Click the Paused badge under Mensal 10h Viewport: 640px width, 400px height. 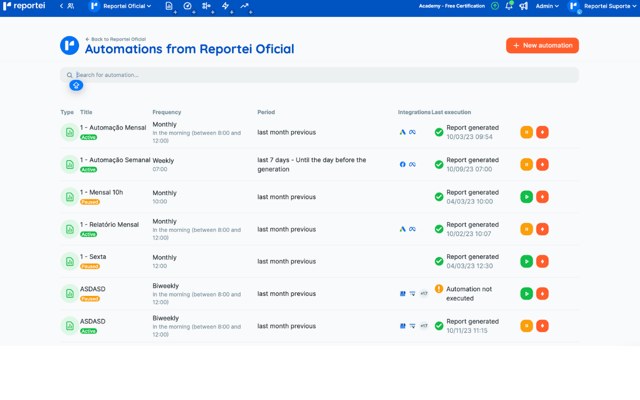coord(90,202)
